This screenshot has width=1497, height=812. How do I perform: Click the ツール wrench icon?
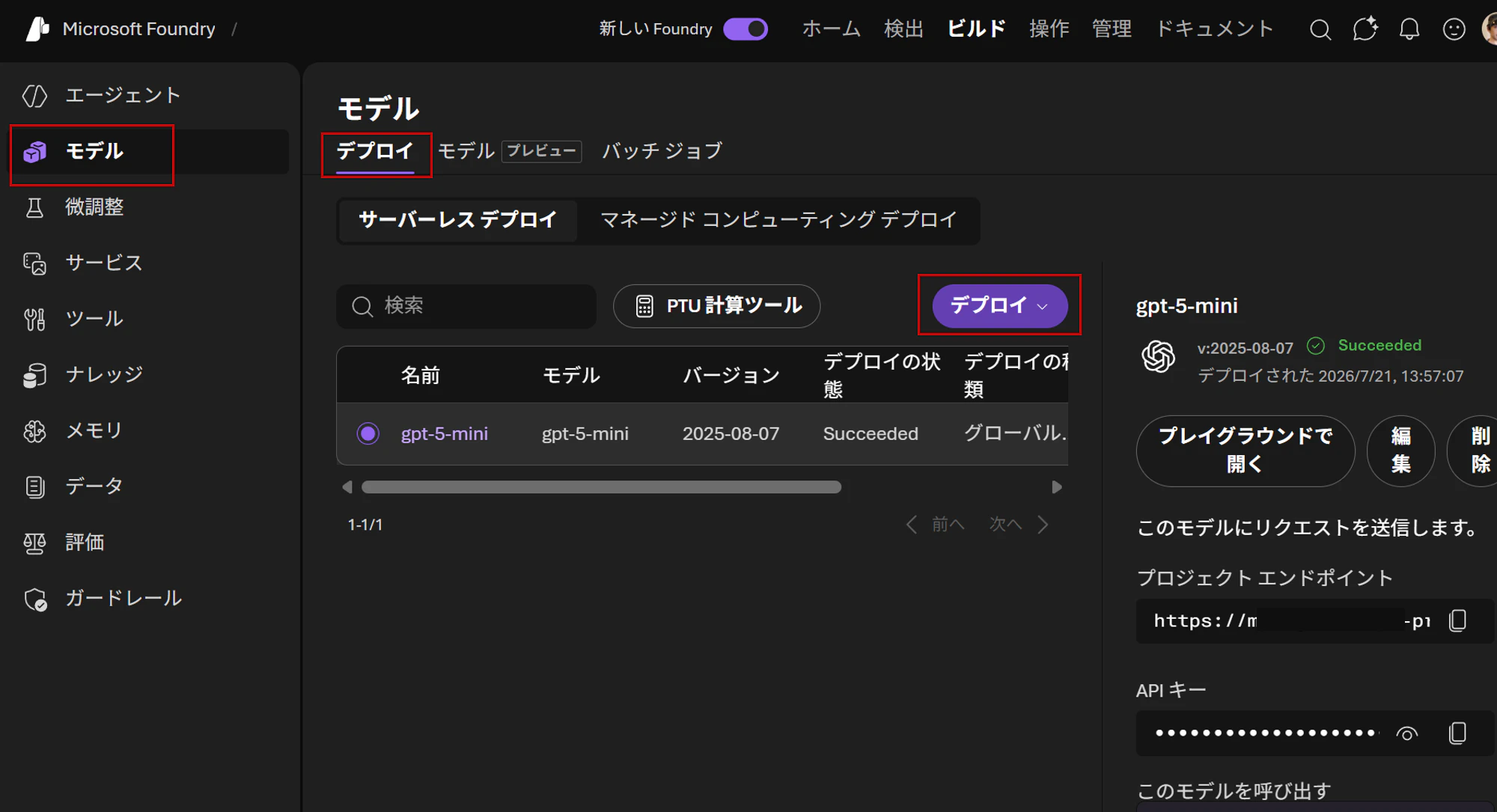(34, 319)
